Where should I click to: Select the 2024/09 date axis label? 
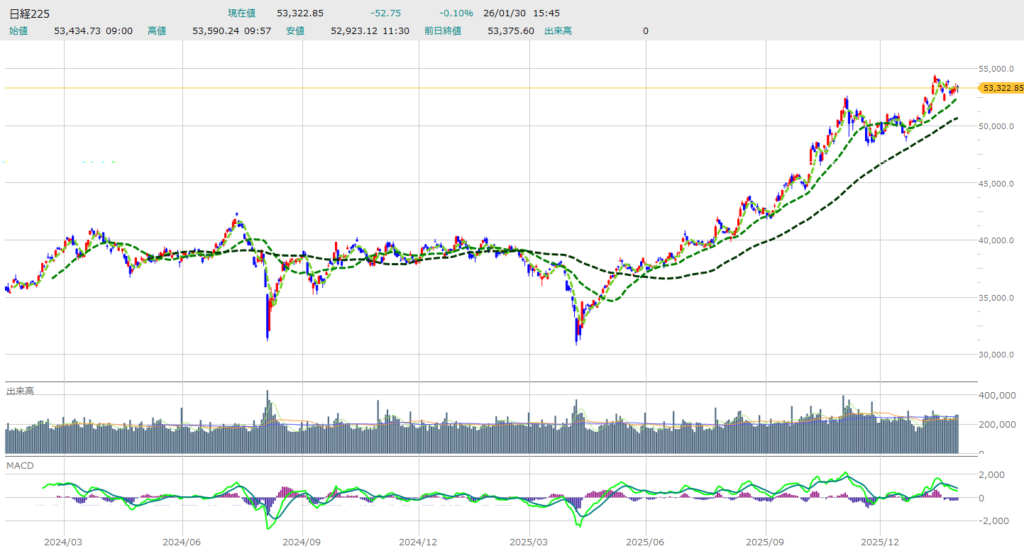300,540
